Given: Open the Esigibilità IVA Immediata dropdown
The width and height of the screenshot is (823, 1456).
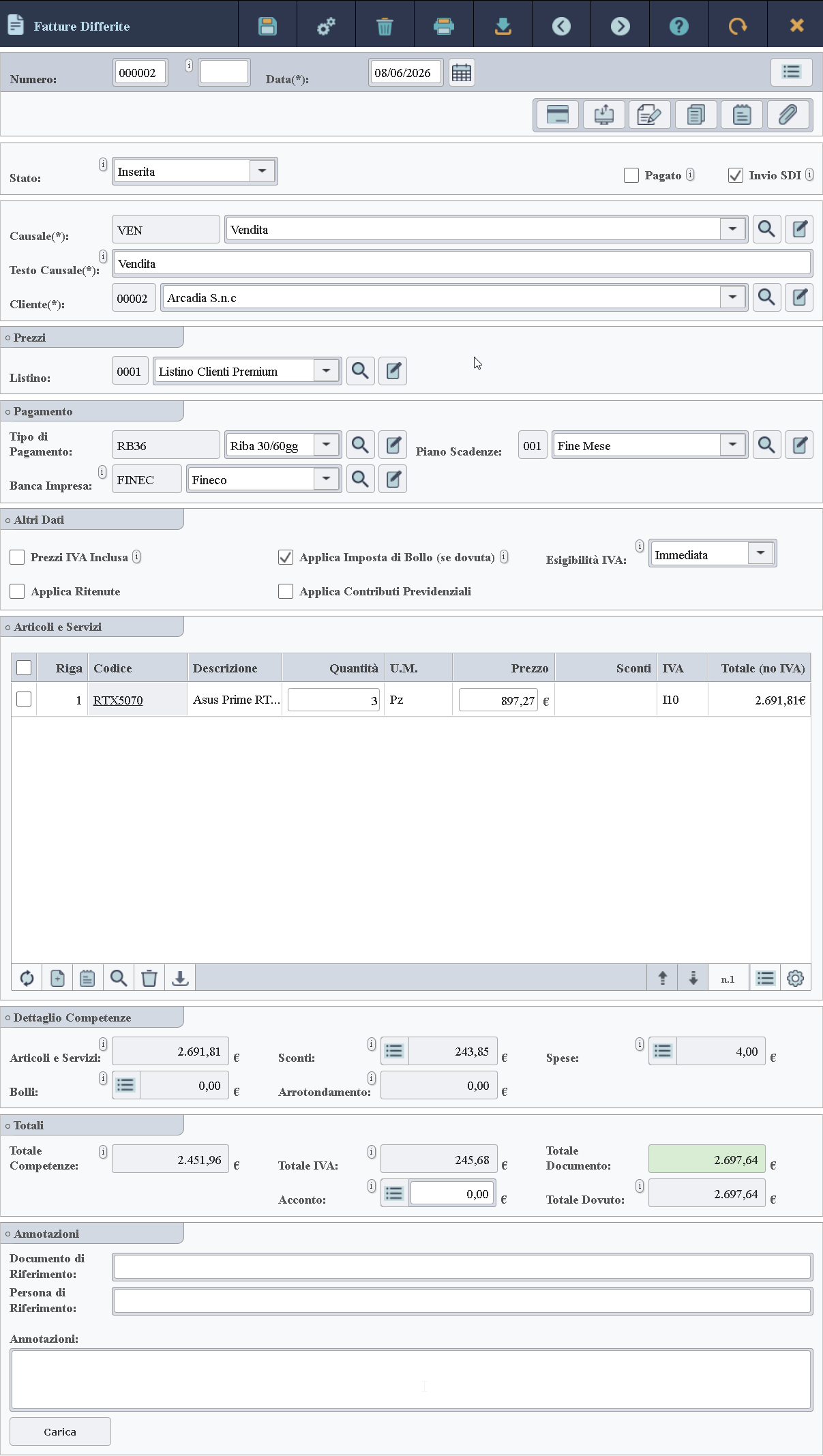Looking at the screenshot, I should pyautogui.click(x=760, y=554).
